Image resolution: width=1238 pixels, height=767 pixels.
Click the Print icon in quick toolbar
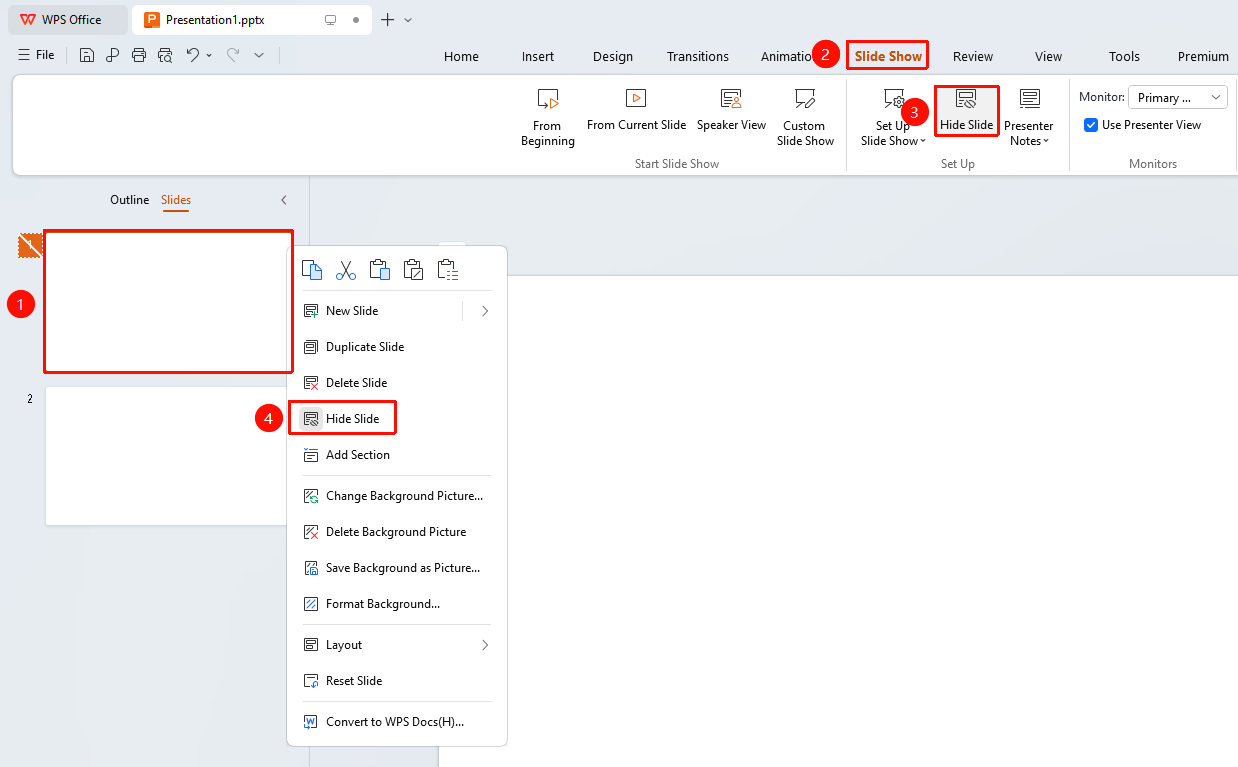pyautogui.click(x=139, y=56)
